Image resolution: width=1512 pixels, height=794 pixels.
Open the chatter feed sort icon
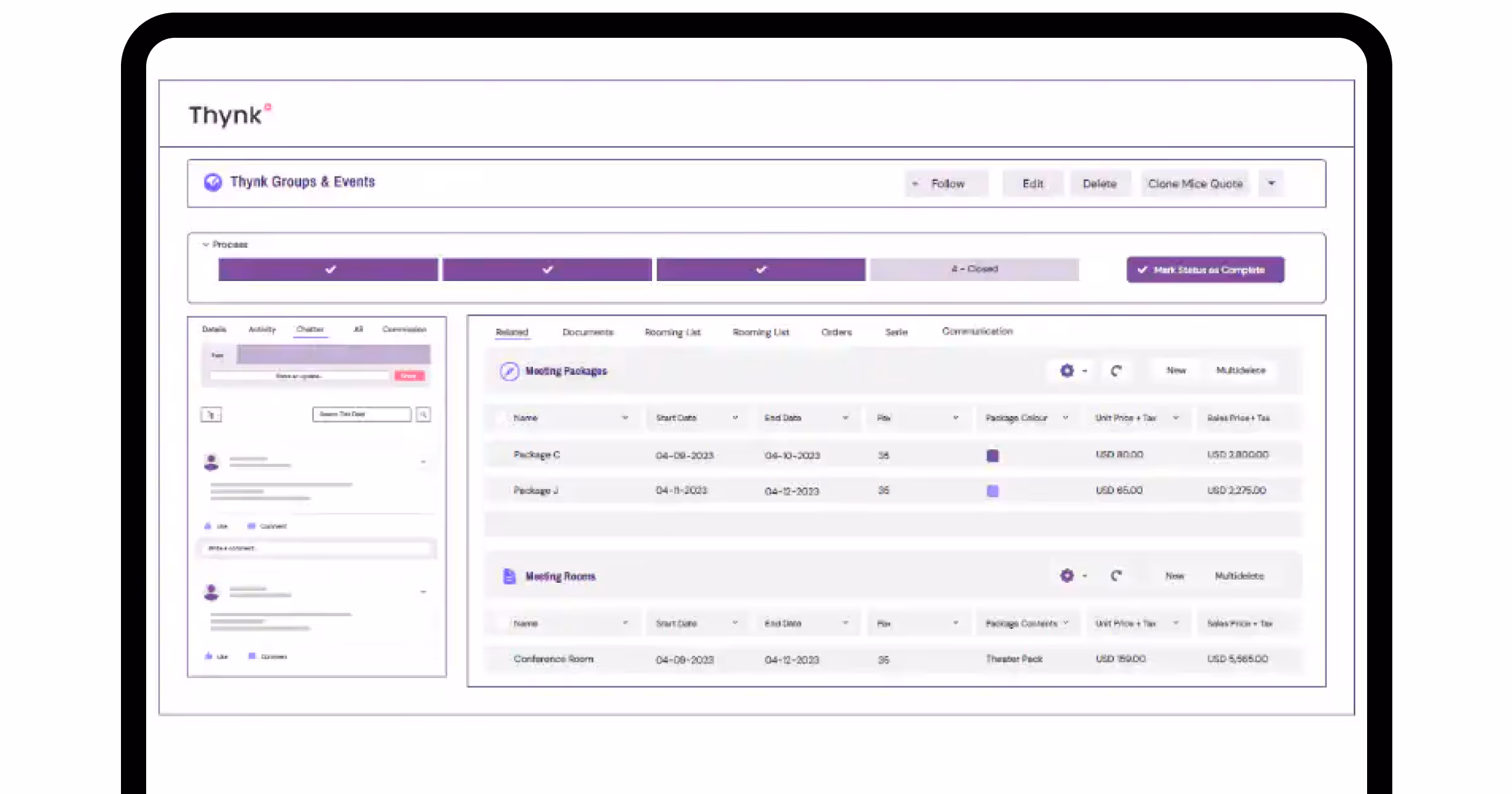coord(211,415)
